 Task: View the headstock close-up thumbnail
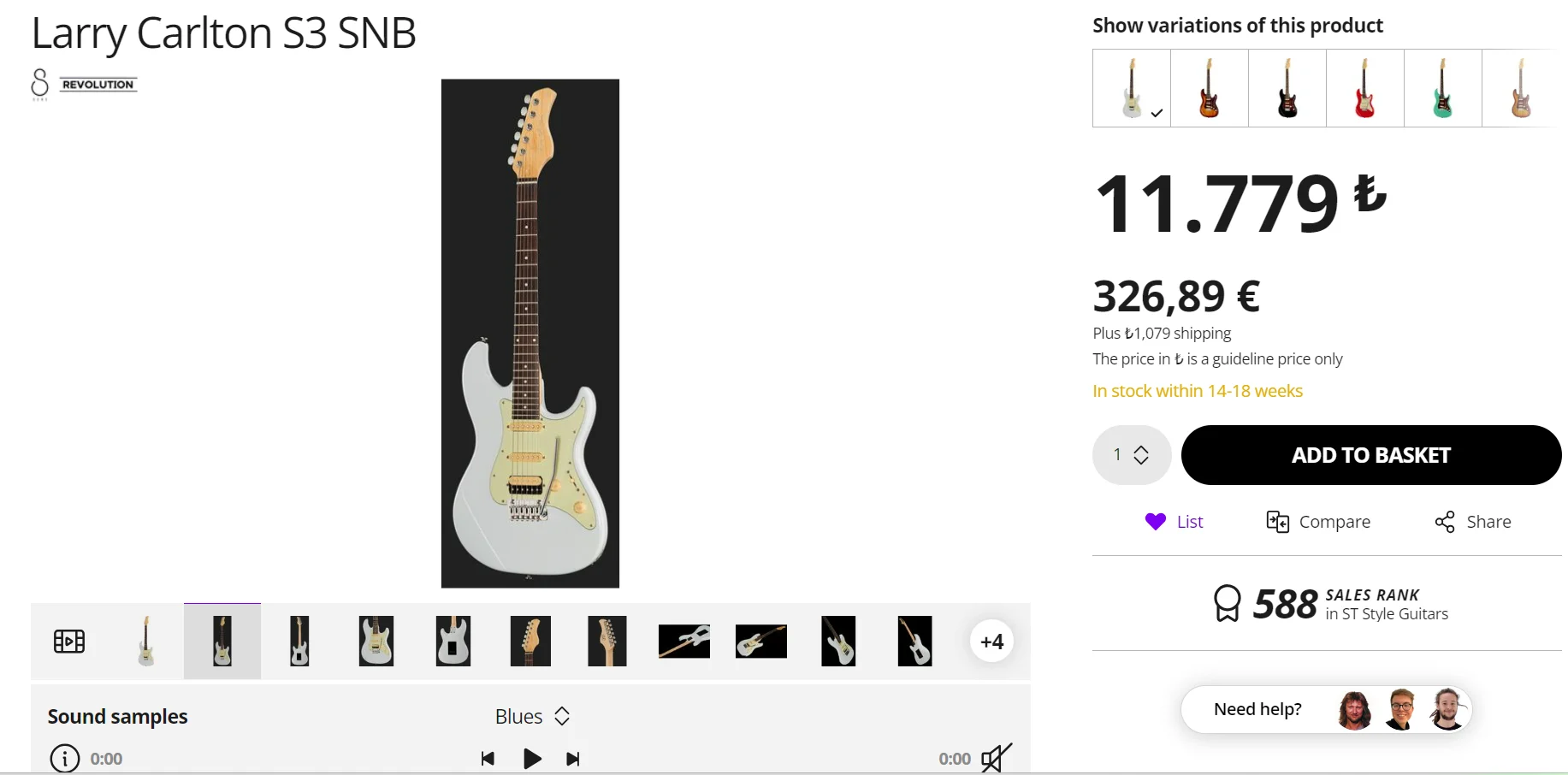530,642
